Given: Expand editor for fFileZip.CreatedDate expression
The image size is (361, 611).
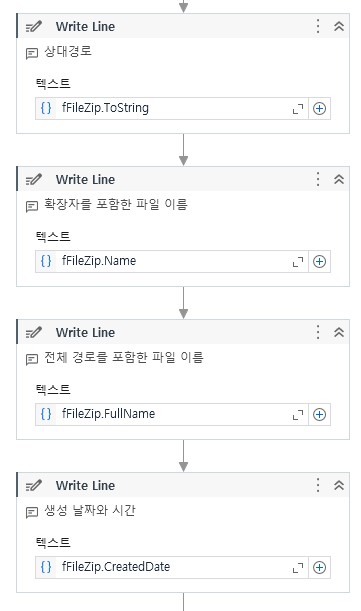Looking at the screenshot, I should pyautogui.click(x=298, y=568).
